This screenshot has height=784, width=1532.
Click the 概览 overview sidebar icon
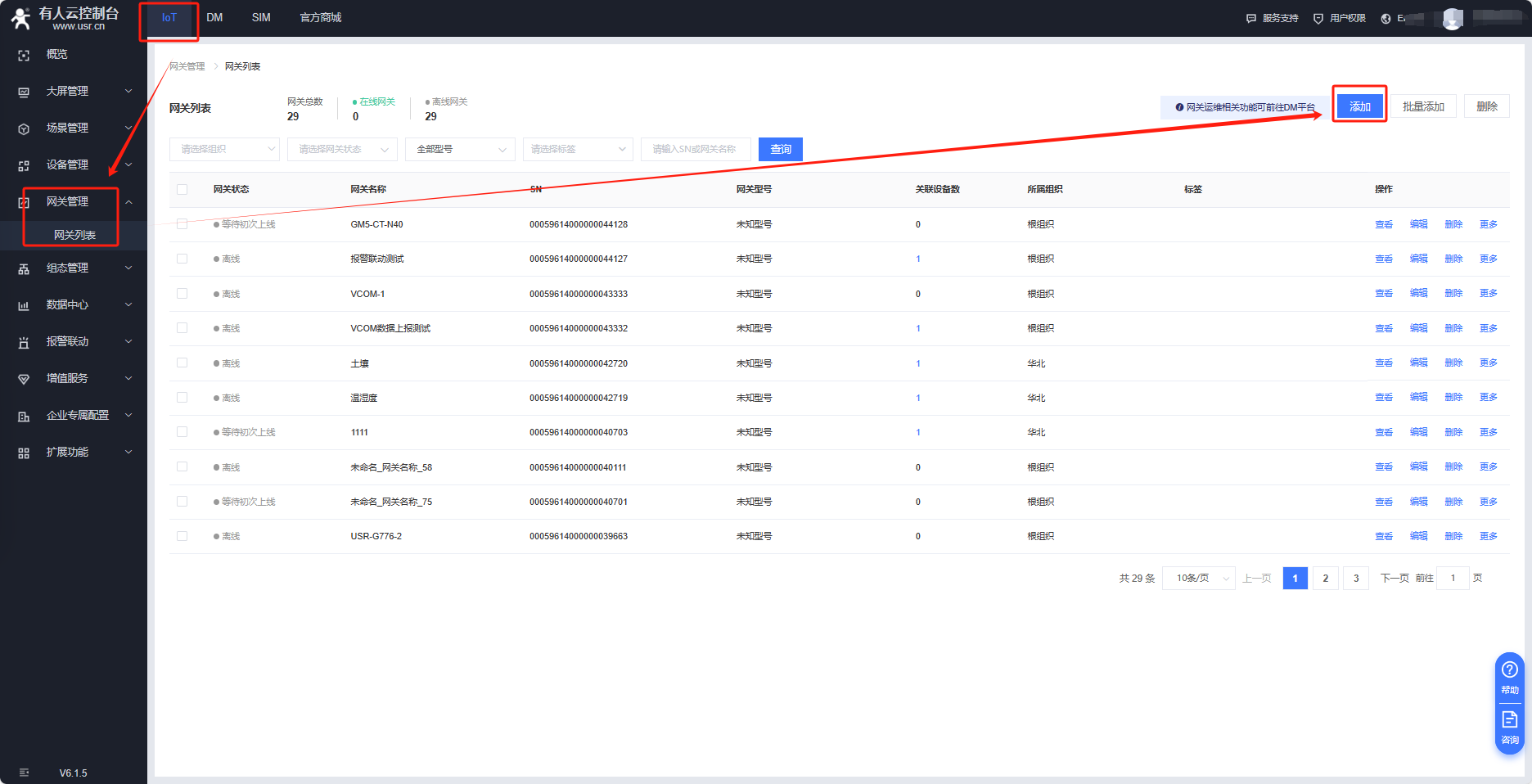(24, 55)
